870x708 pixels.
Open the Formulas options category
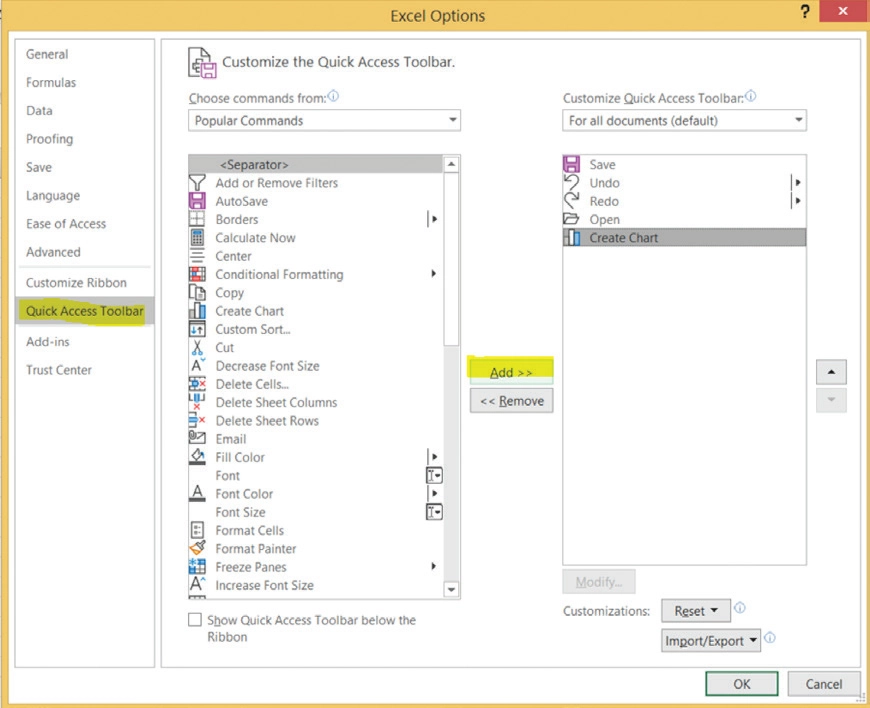tap(51, 82)
